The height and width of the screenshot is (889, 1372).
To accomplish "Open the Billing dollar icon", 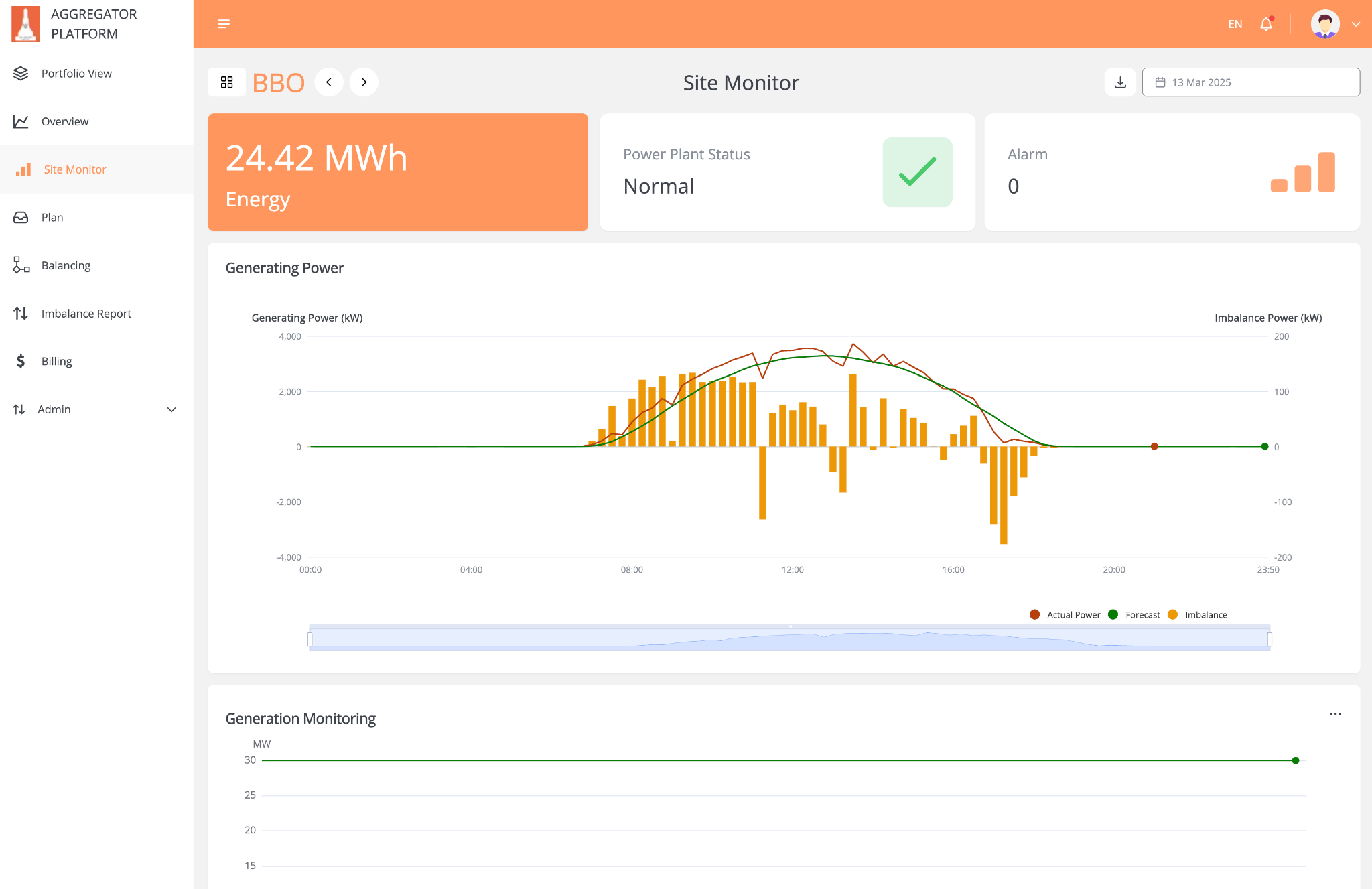I will tap(20, 361).
